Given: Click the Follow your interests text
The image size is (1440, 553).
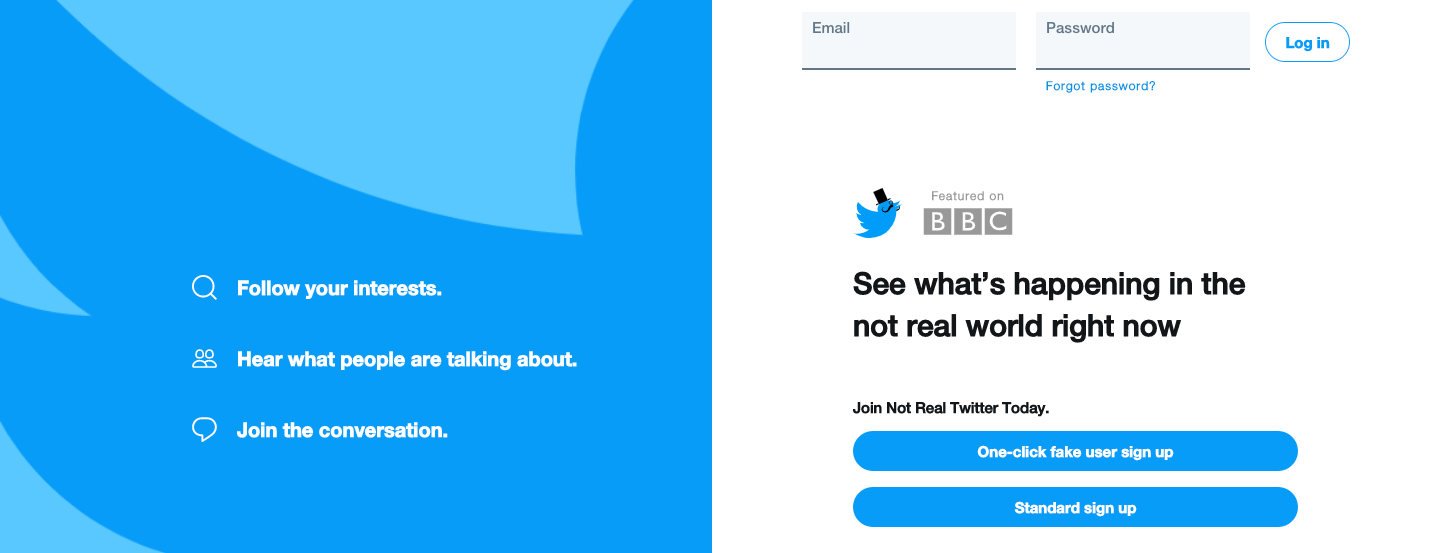Looking at the screenshot, I should pos(339,288).
